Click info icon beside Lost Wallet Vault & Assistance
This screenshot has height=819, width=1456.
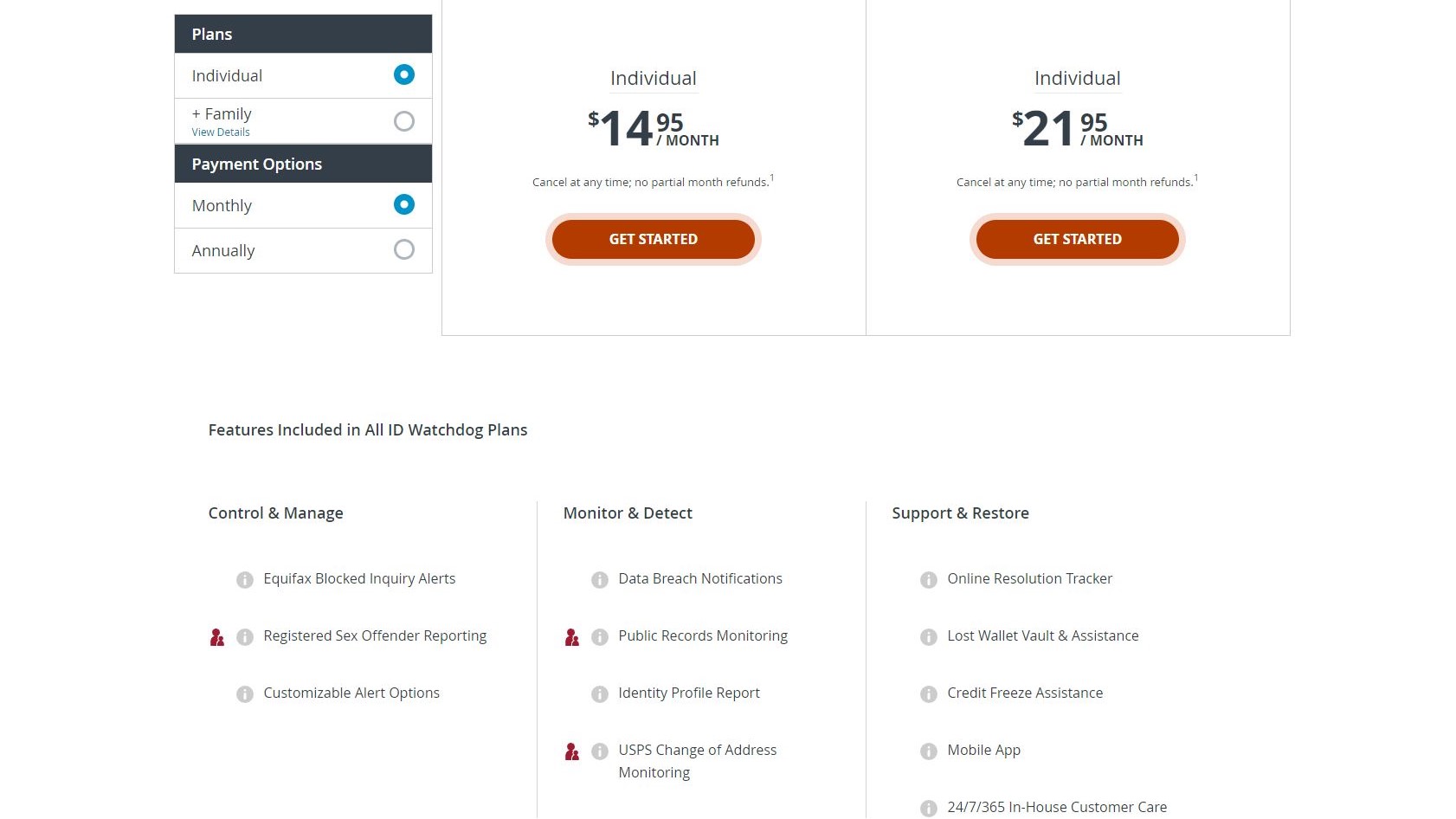tap(929, 637)
